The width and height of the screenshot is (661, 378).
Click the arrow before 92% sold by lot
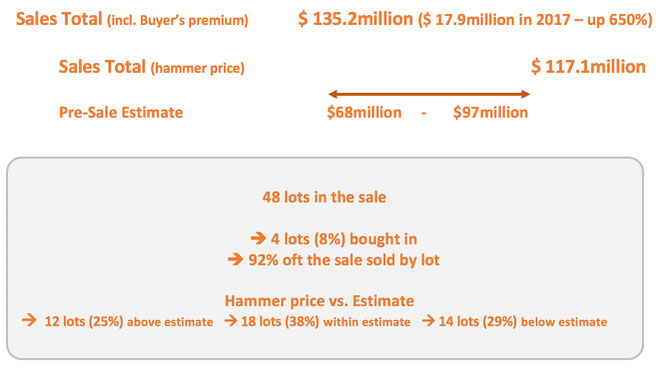tap(235, 259)
